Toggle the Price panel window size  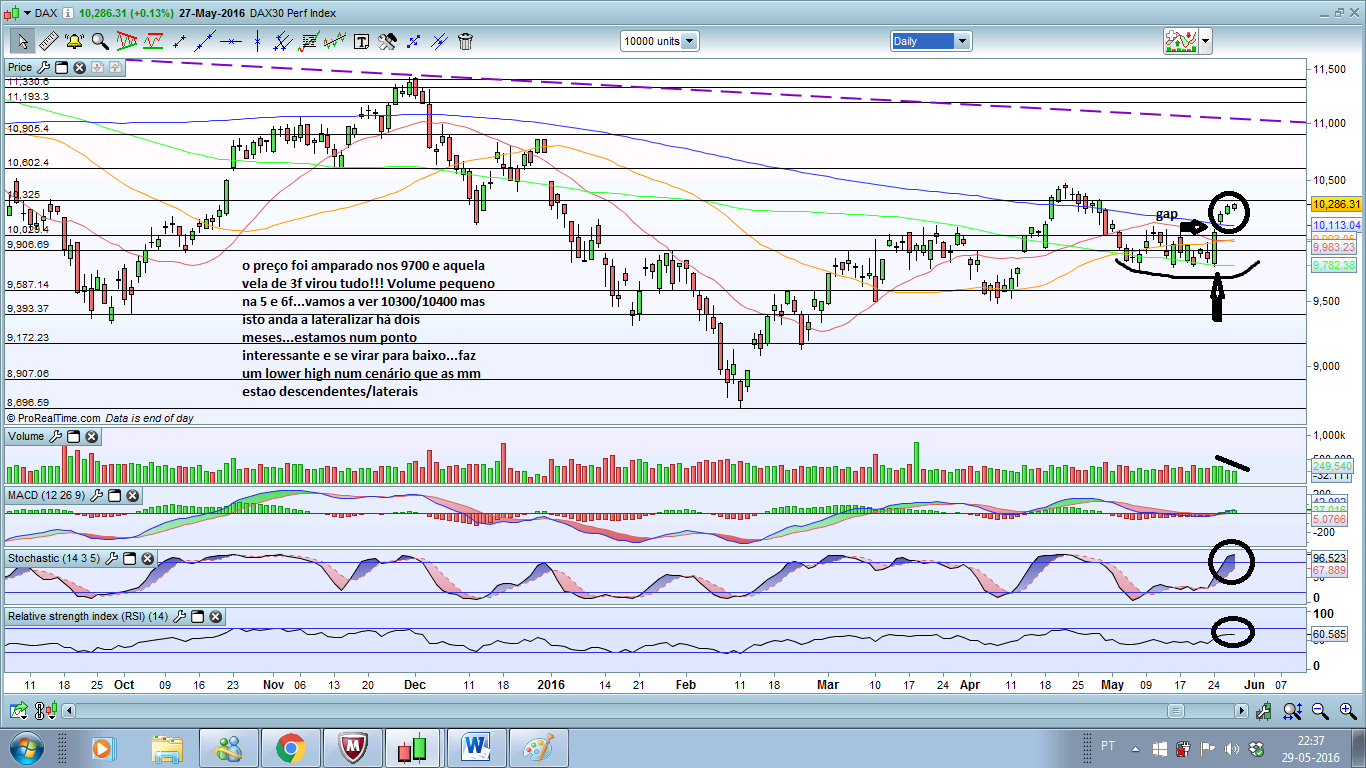61,67
